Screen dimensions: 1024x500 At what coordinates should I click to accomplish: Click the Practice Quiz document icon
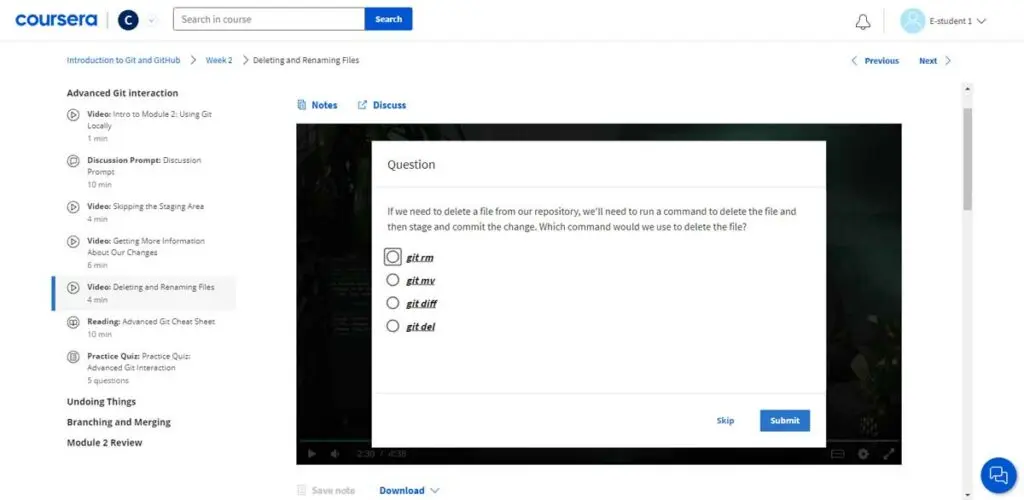pos(73,357)
